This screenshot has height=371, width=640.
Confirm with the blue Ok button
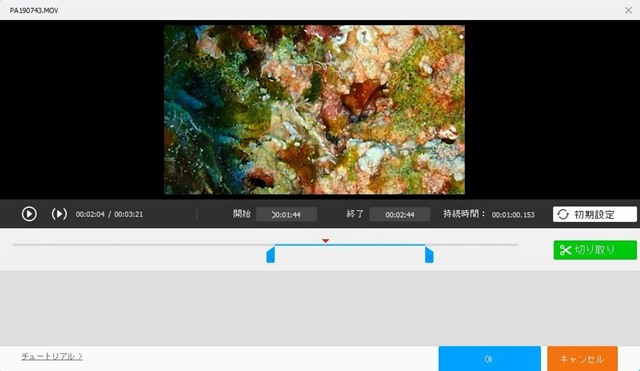[489, 359]
